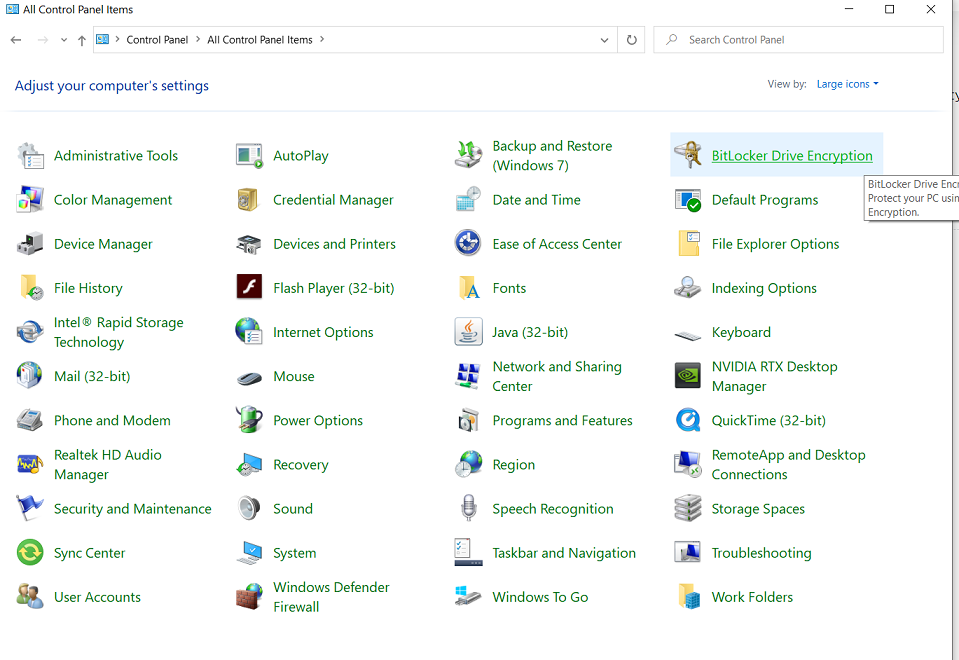Open the Programs and Features icon
This screenshot has width=959, height=660.
pos(468,421)
